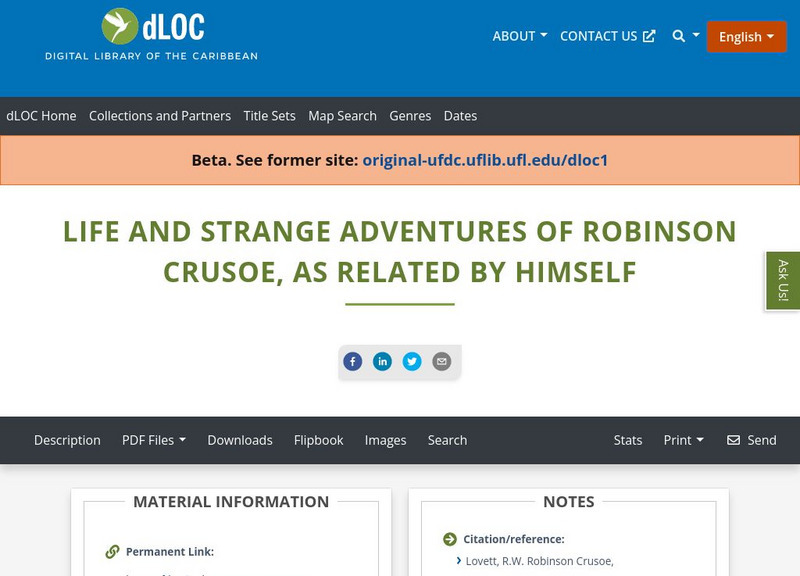Share the item on LinkedIn

(x=382, y=361)
